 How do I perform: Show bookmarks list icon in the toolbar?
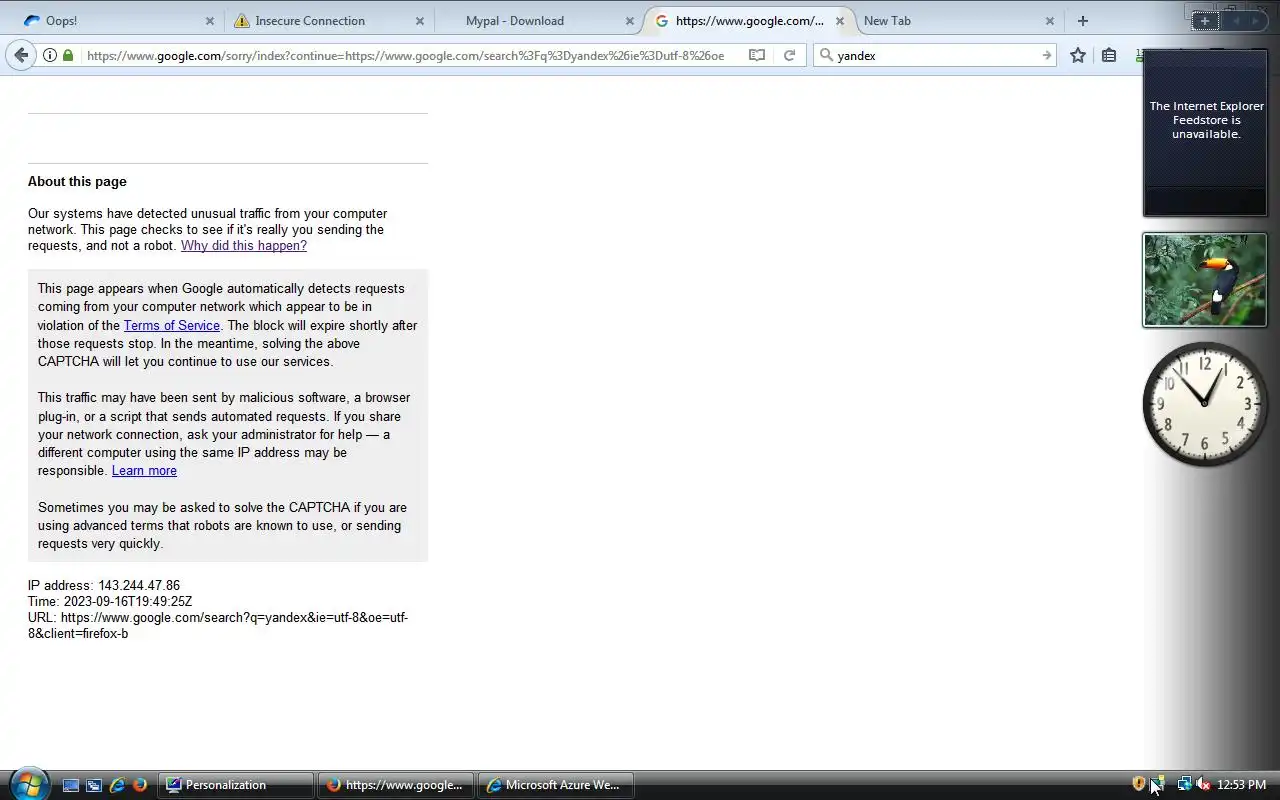pos(1109,56)
